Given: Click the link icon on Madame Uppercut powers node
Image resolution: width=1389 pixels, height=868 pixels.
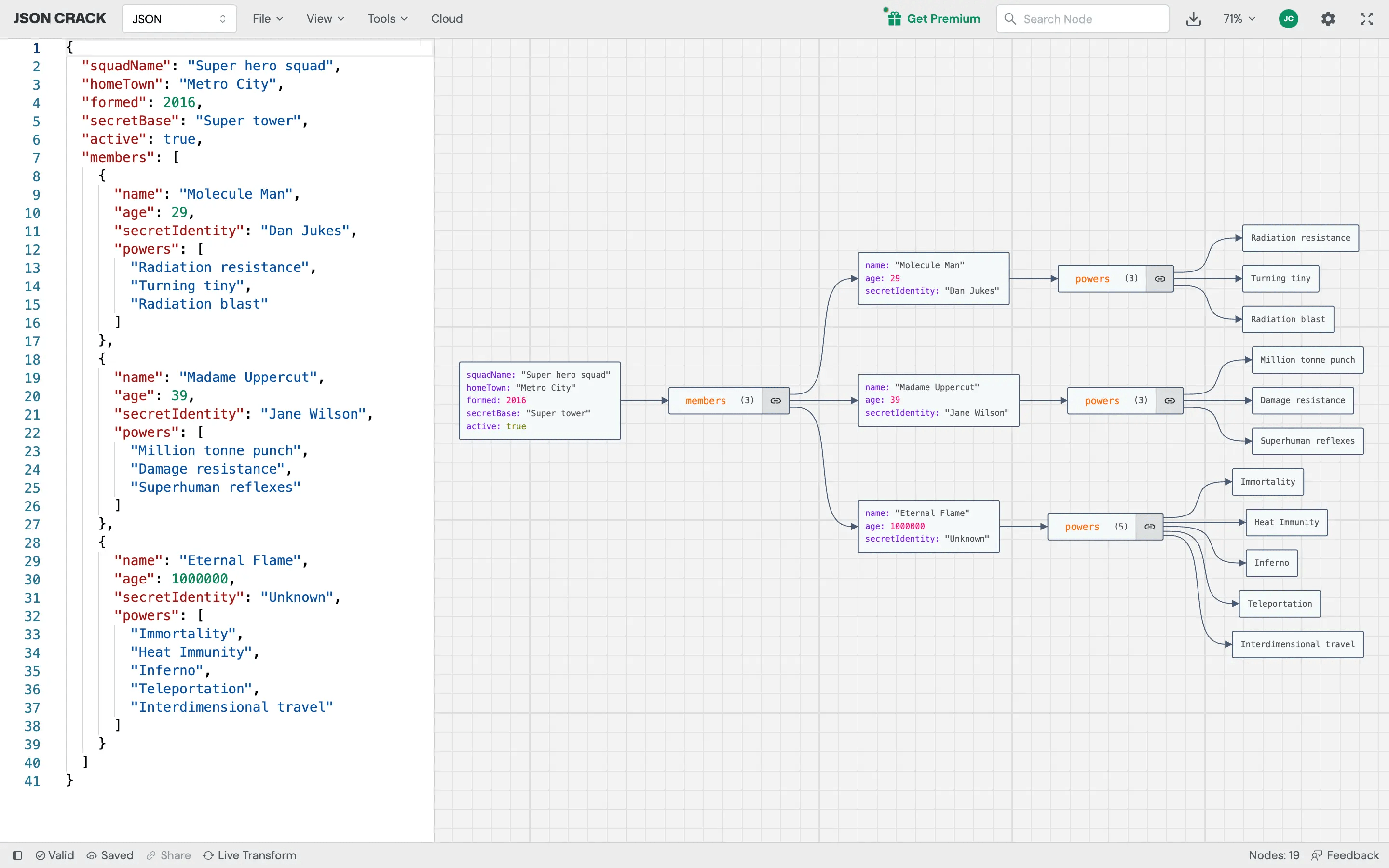Looking at the screenshot, I should click(1169, 400).
